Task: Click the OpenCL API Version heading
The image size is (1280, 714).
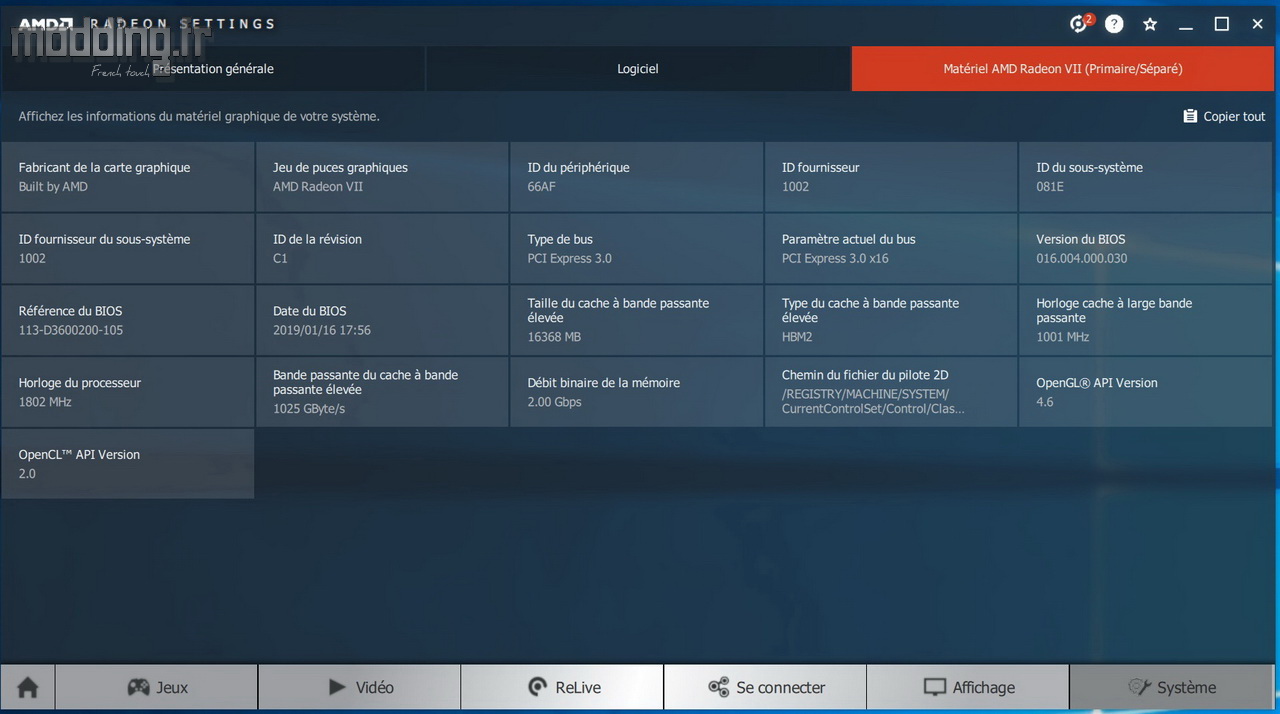Action: pos(79,455)
